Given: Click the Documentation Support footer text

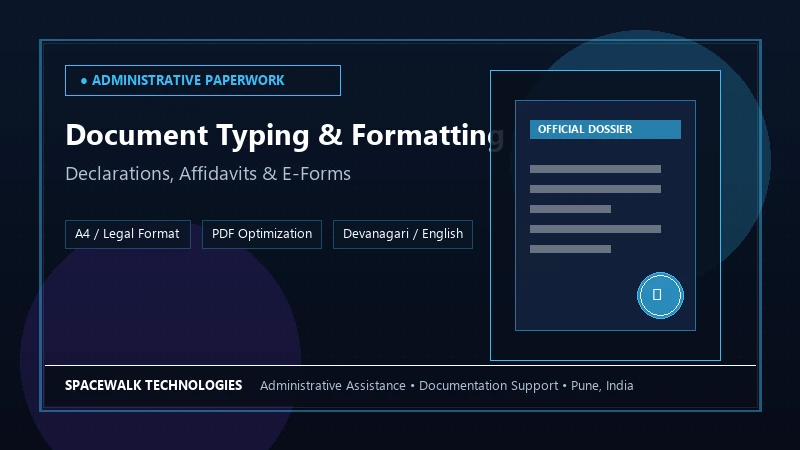Looking at the screenshot, I should click(488, 386).
